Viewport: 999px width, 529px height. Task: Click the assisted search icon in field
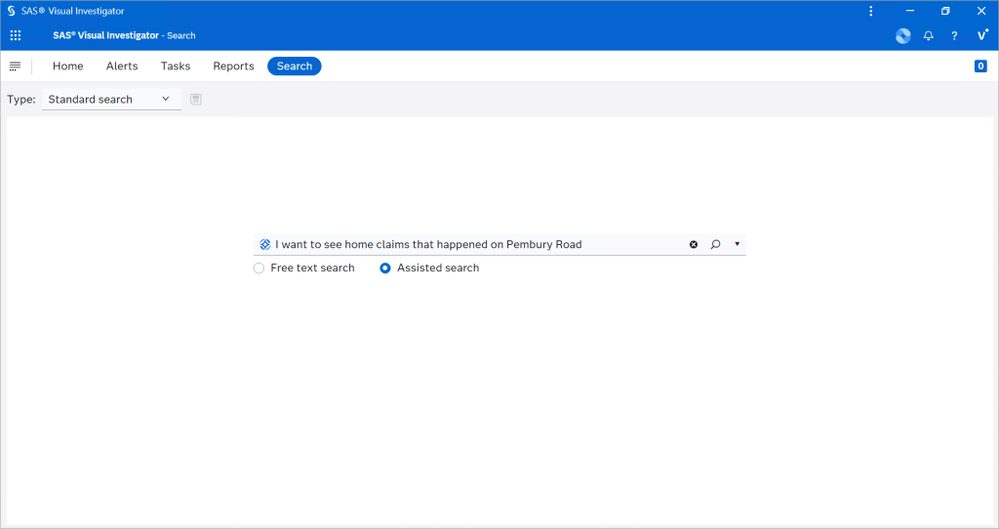pos(265,244)
